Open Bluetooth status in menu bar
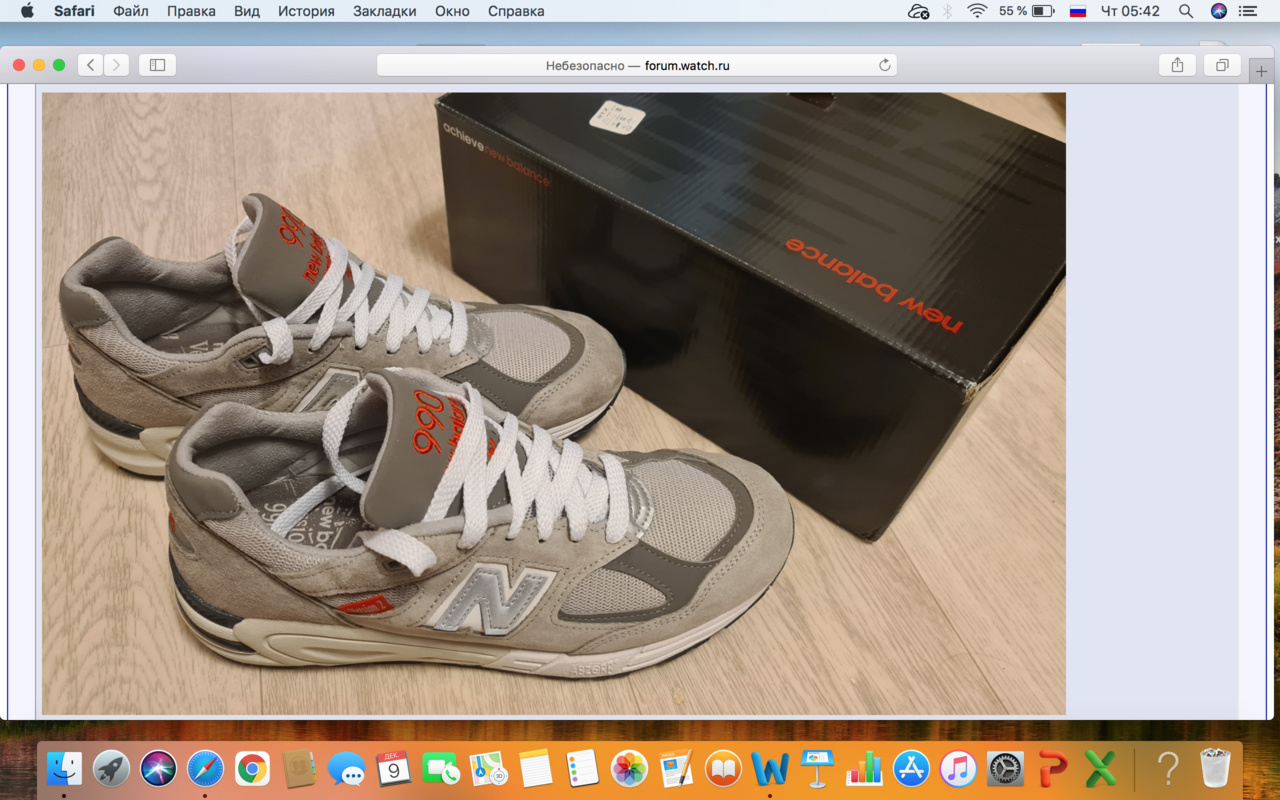Screen dimensions: 1280x800 click(x=948, y=11)
